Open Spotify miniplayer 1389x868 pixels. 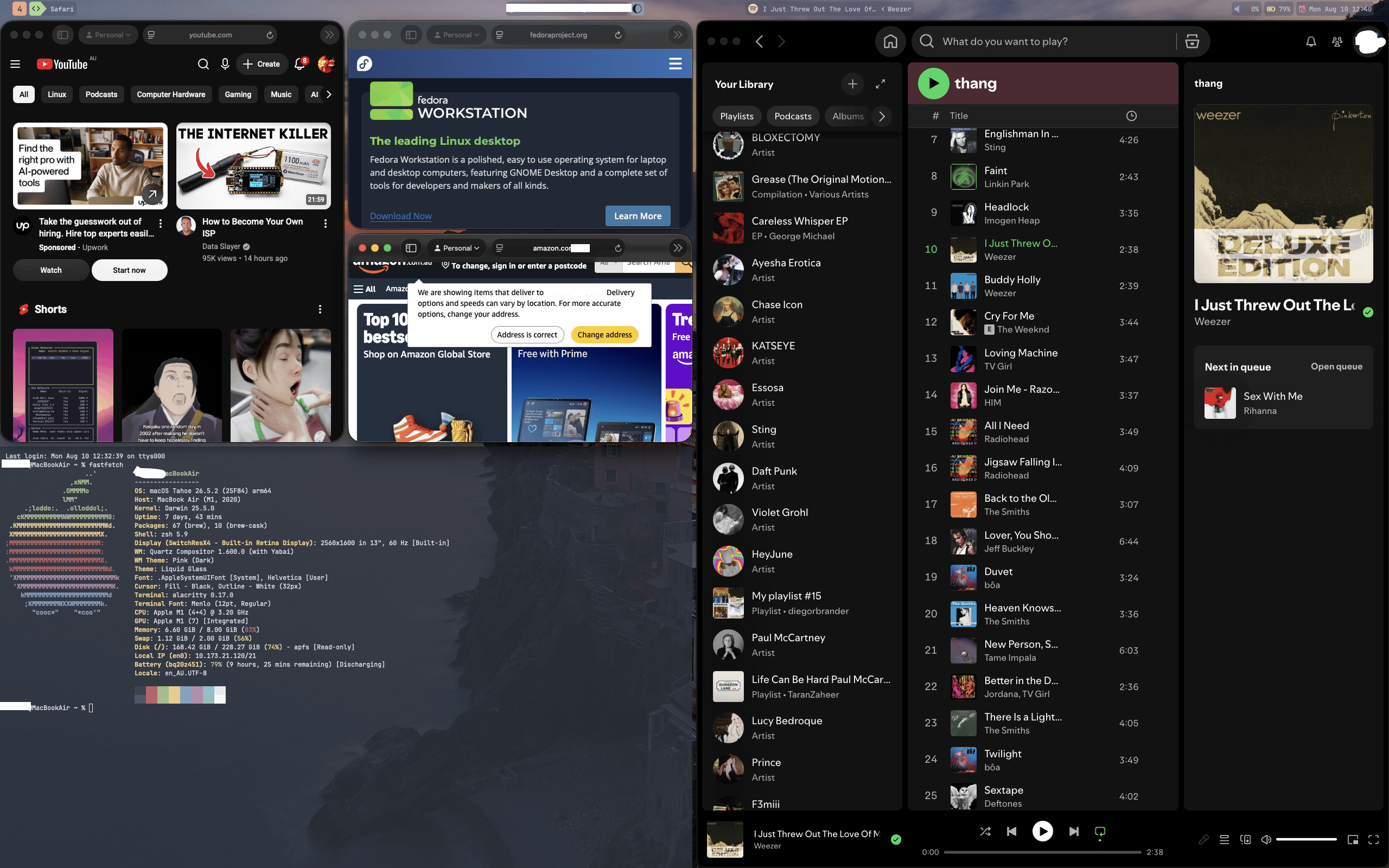(1353, 839)
